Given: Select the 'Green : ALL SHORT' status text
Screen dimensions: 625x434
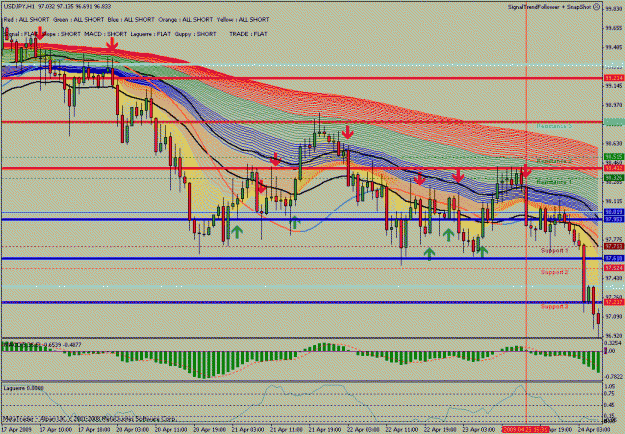Looking at the screenshot, I should 79,20.
